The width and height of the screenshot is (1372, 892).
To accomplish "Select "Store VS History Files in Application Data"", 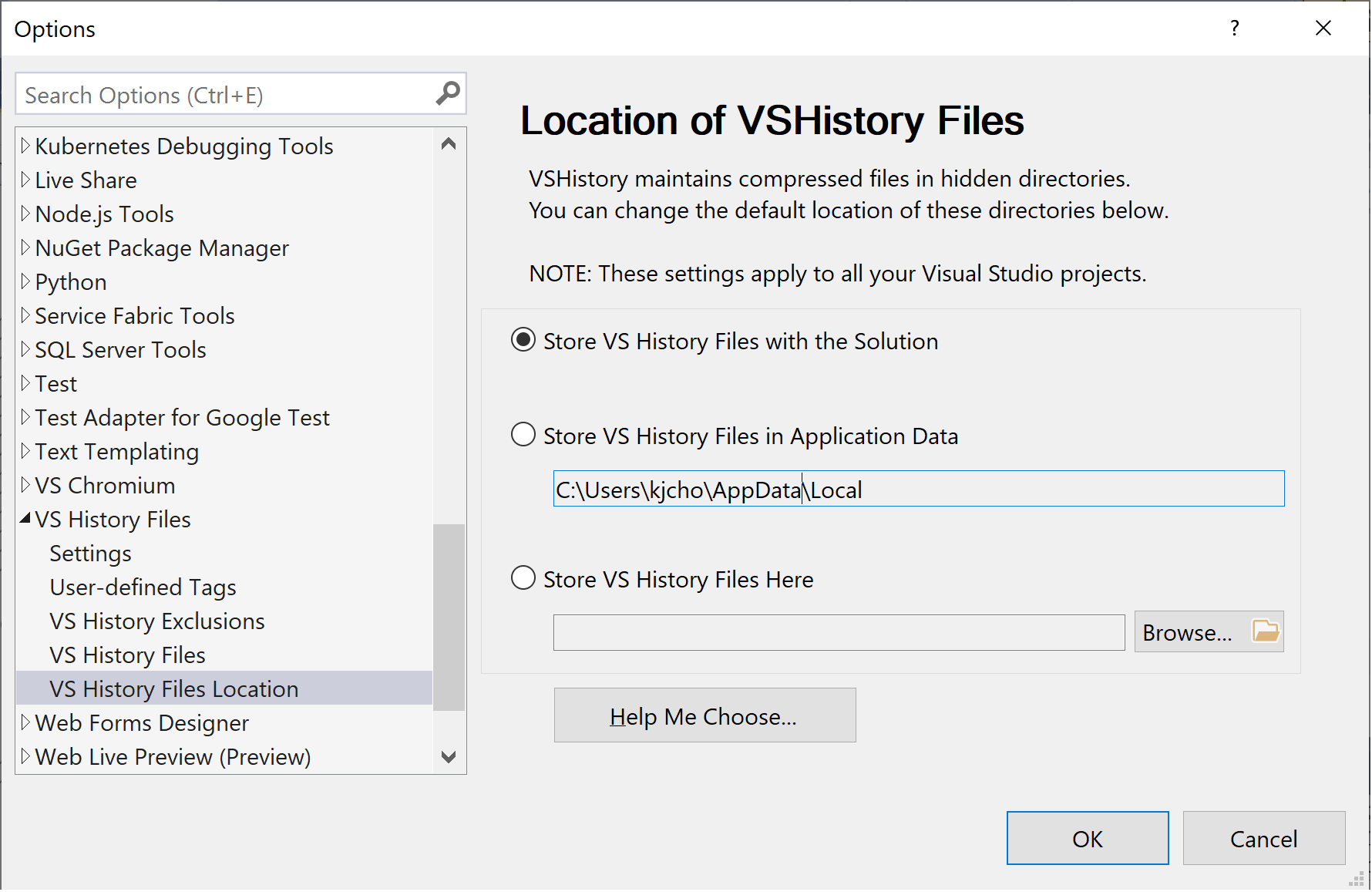I will coord(523,435).
